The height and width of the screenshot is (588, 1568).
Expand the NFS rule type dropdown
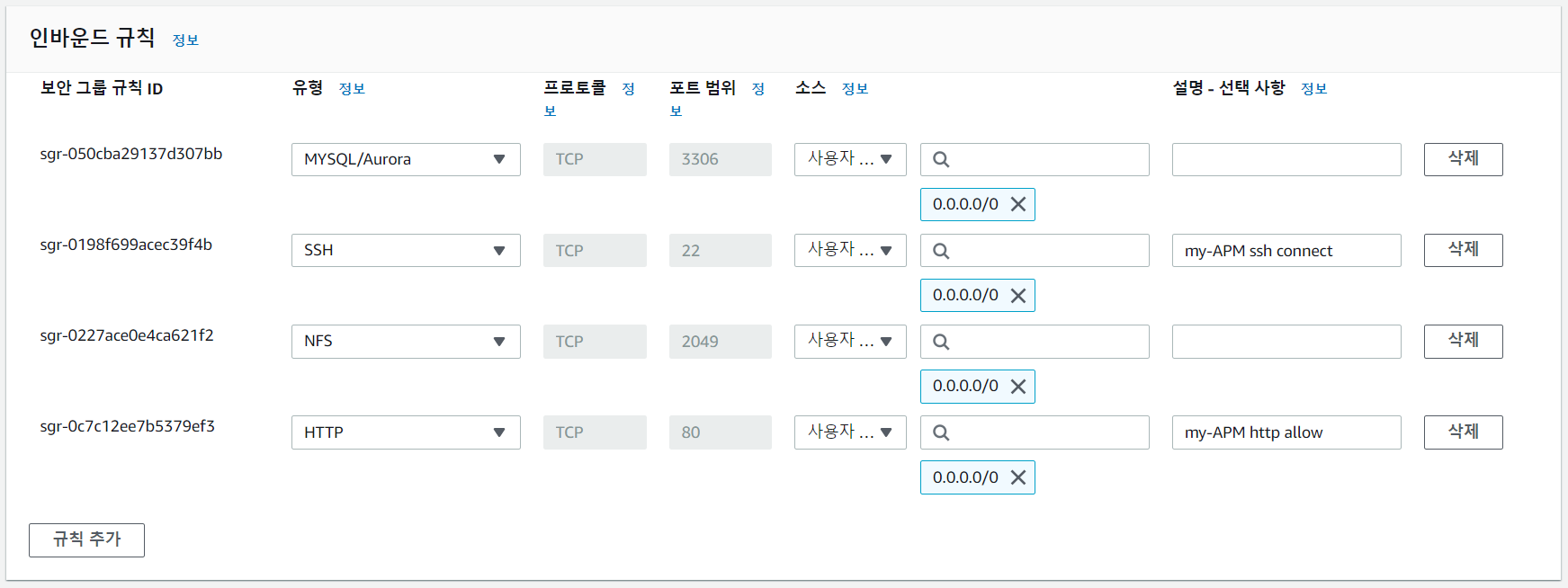point(406,342)
